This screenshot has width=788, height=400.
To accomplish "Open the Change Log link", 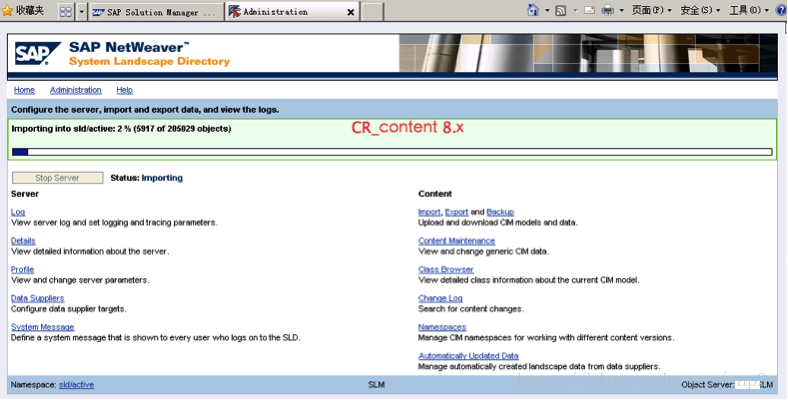I will point(440,298).
